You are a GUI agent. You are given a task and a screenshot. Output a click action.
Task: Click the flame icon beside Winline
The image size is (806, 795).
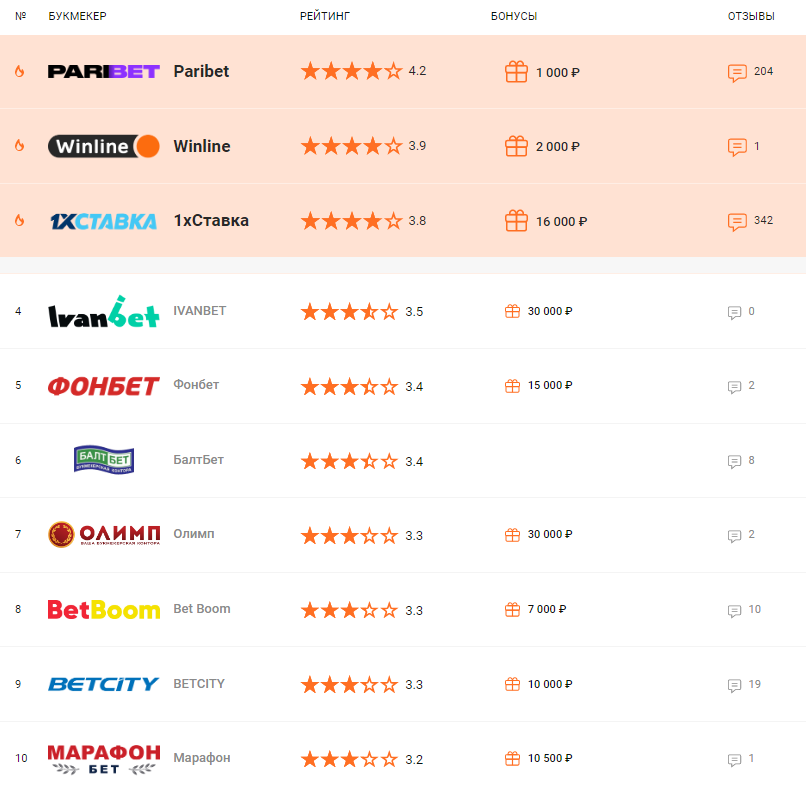(x=19, y=146)
